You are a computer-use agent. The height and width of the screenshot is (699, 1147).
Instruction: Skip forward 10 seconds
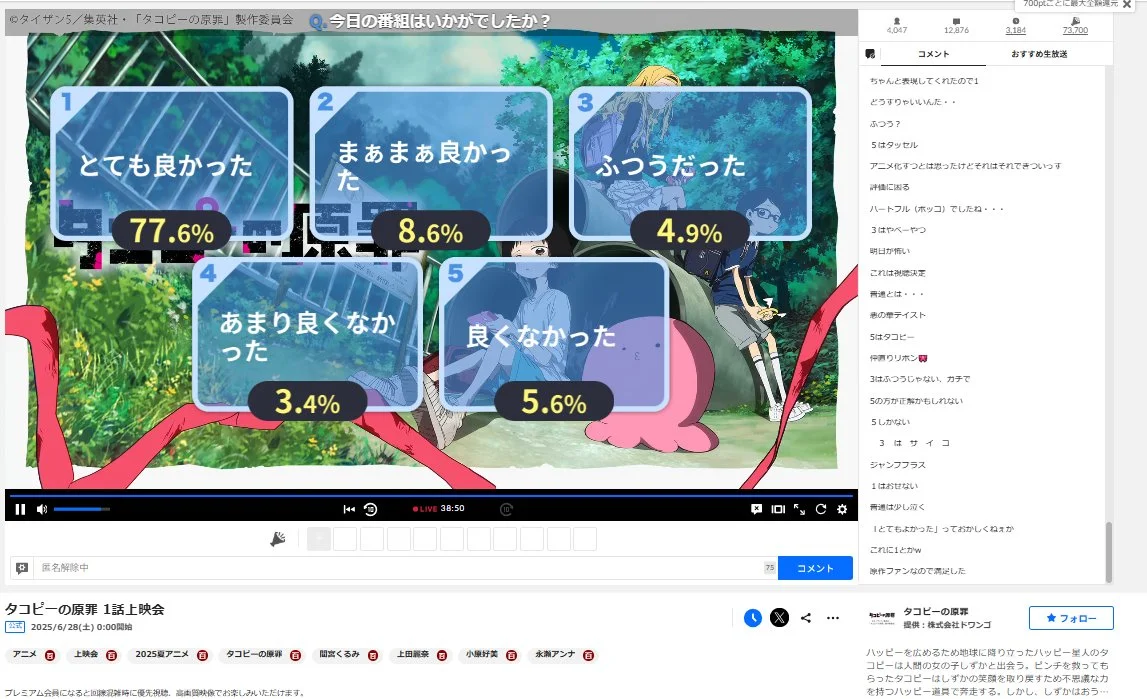click(x=506, y=509)
